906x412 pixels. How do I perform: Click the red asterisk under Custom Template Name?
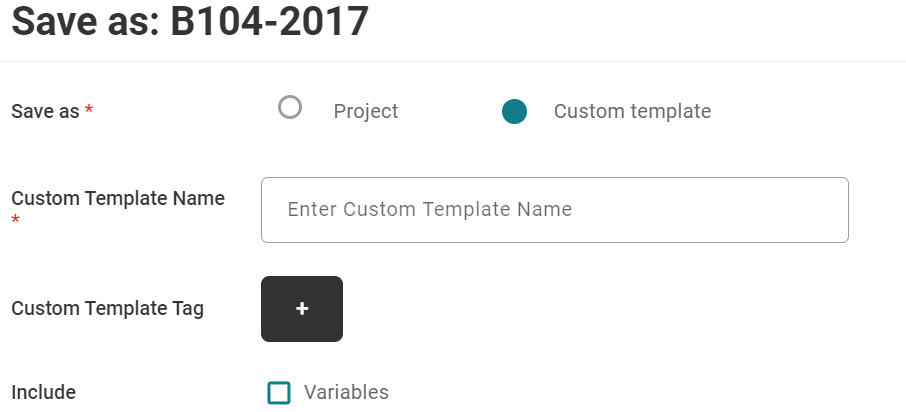coord(16,220)
